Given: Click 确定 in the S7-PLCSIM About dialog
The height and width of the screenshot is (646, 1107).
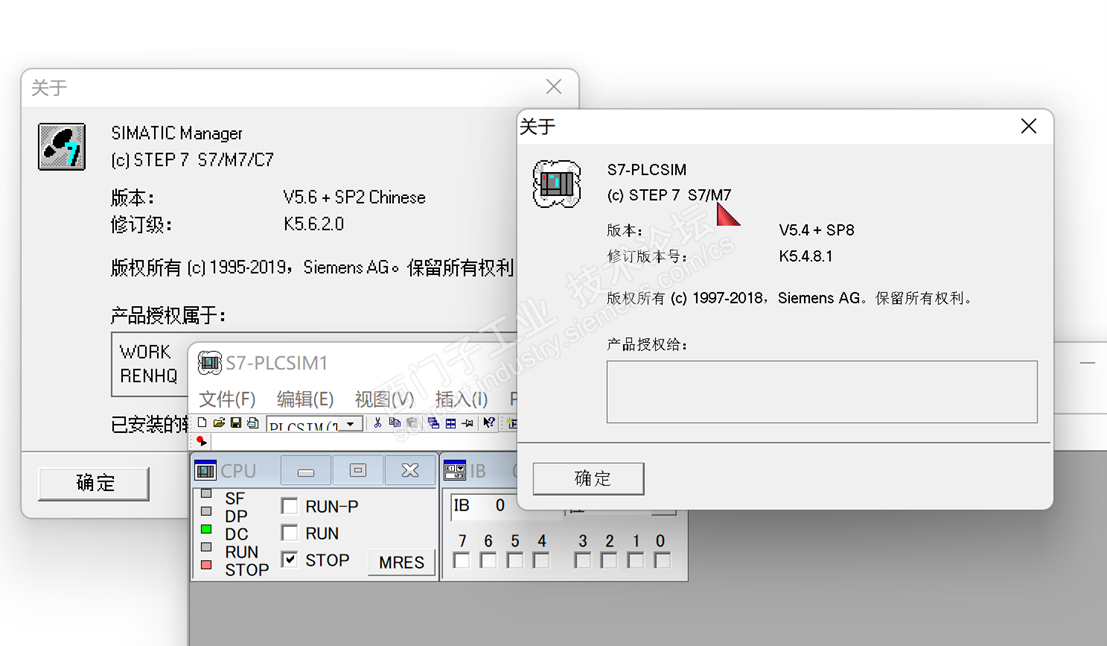Looking at the screenshot, I should (589, 479).
